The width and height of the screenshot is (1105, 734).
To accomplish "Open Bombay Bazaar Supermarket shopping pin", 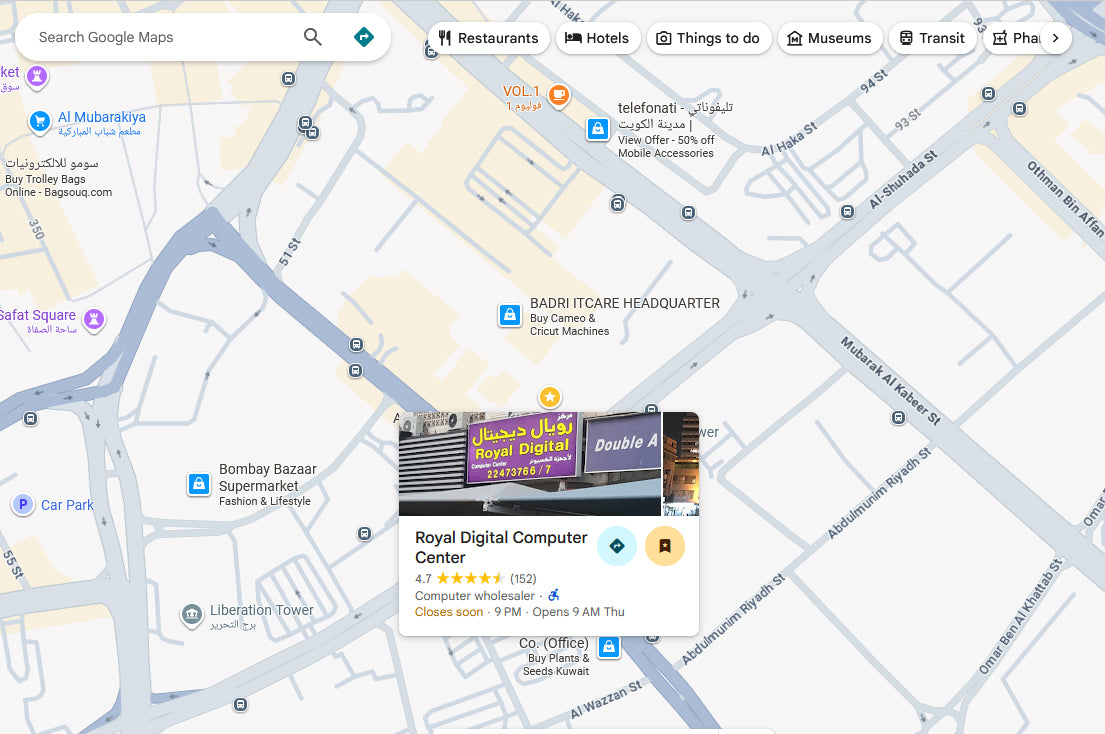I will tap(199, 484).
